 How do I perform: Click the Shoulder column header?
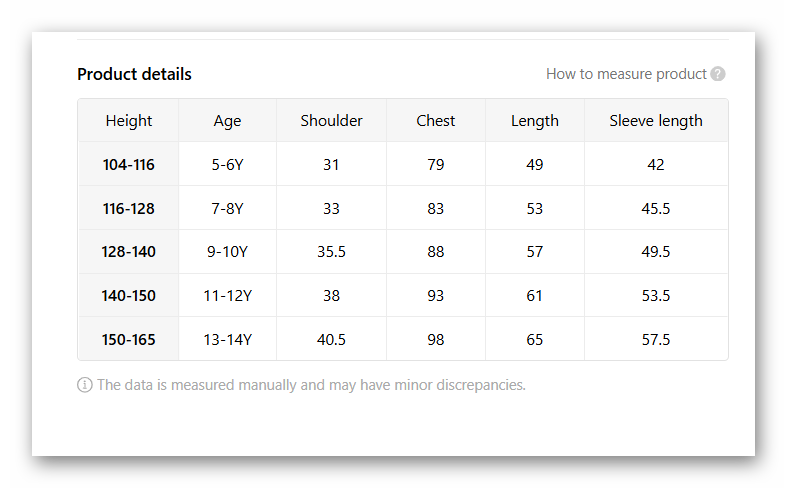click(331, 121)
